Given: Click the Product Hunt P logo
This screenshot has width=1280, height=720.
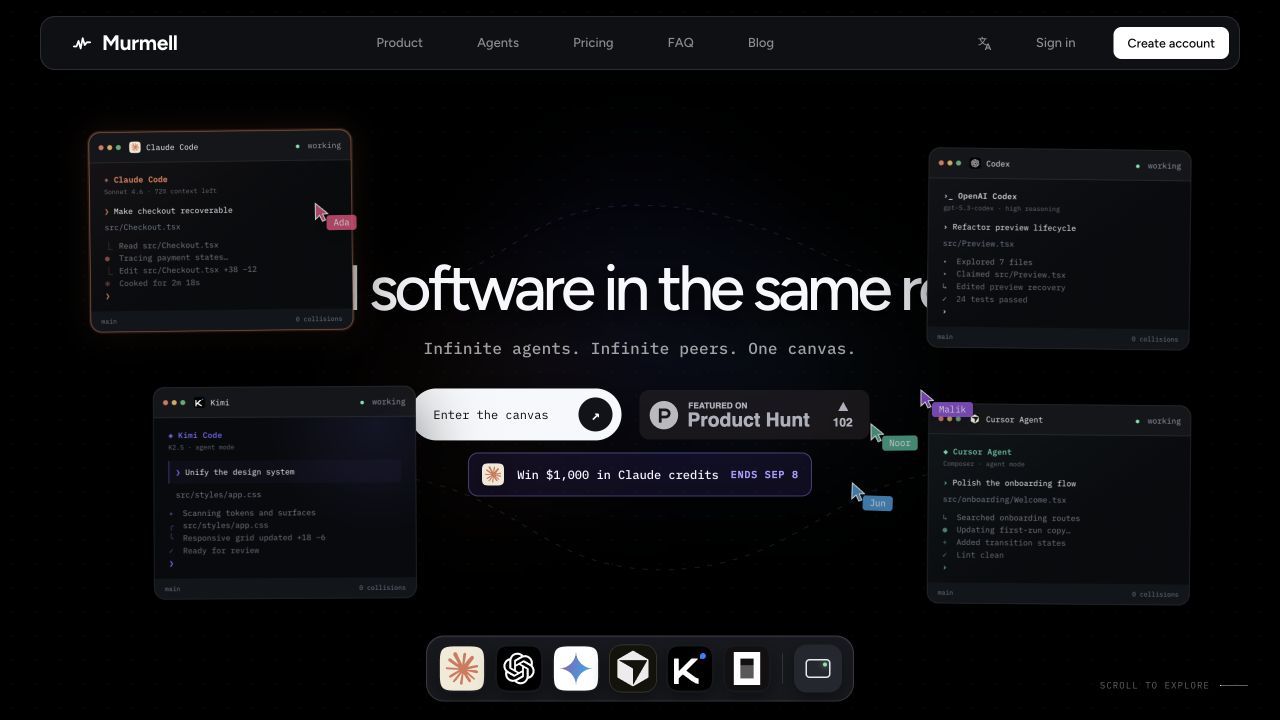Looking at the screenshot, I should (x=664, y=415).
